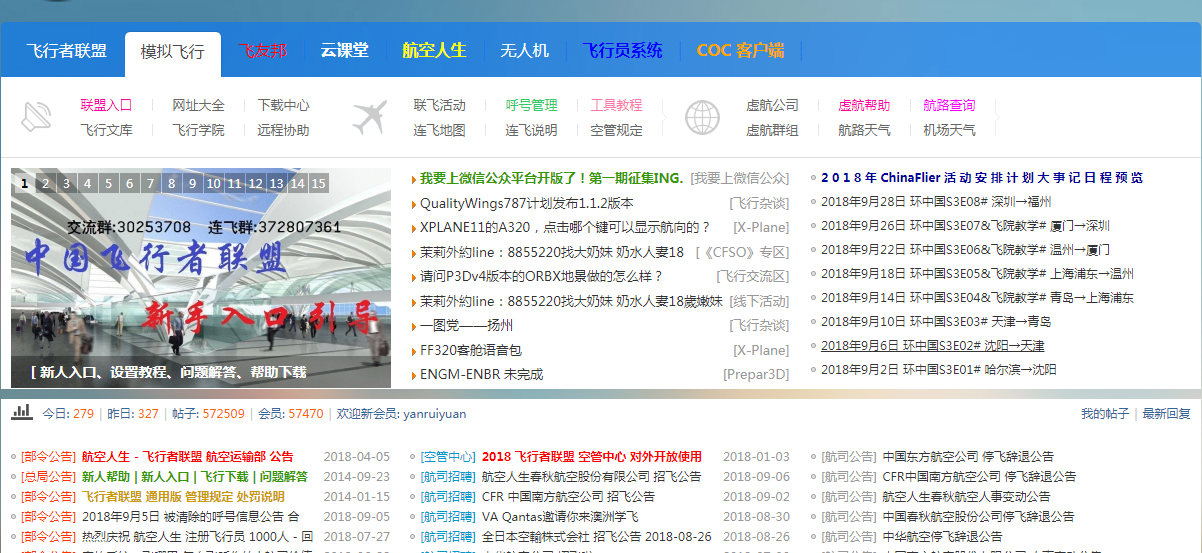Open the 飞友邦 tab

262,50
